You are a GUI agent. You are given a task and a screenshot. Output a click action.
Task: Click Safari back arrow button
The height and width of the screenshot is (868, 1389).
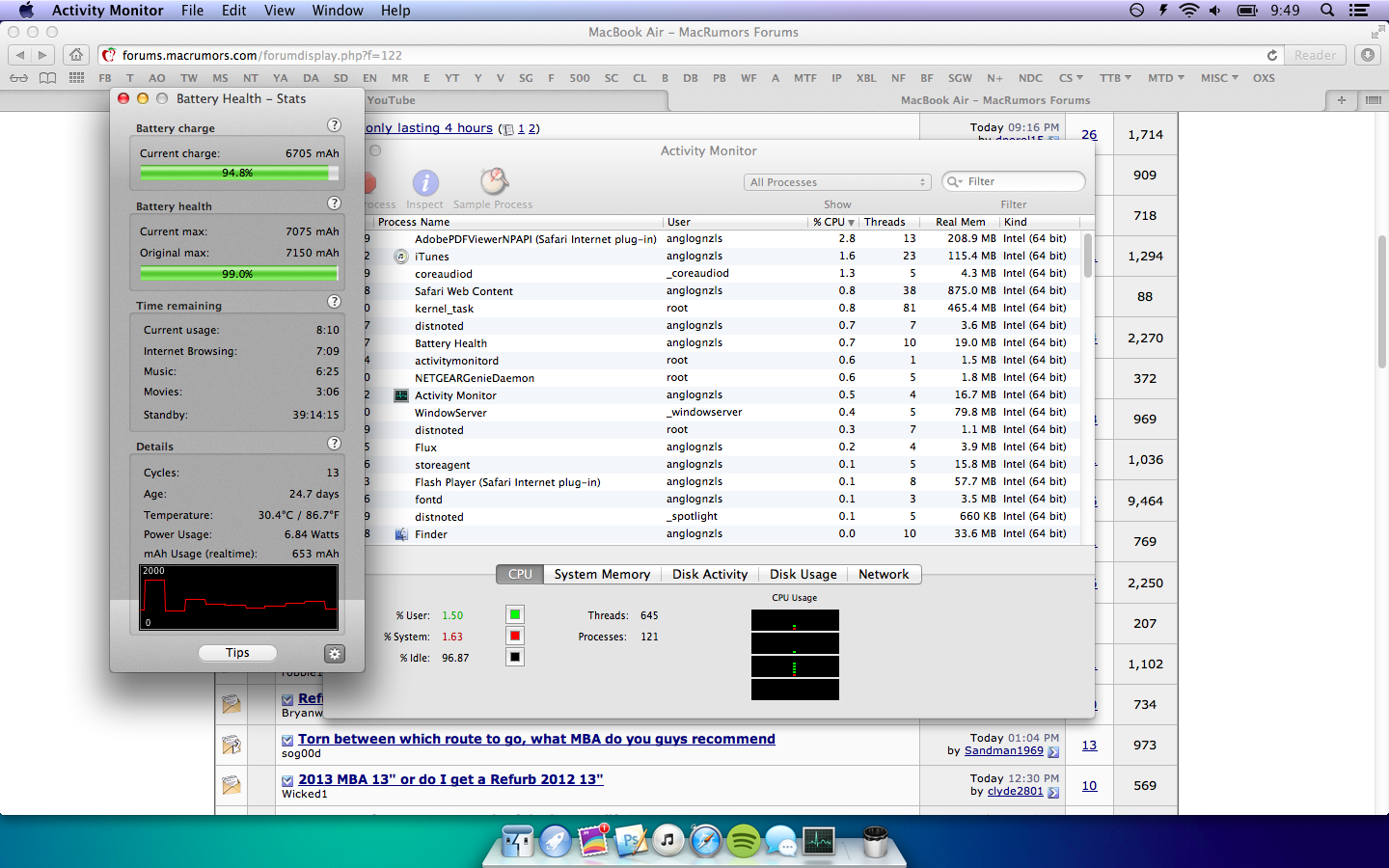pyautogui.click(x=19, y=55)
